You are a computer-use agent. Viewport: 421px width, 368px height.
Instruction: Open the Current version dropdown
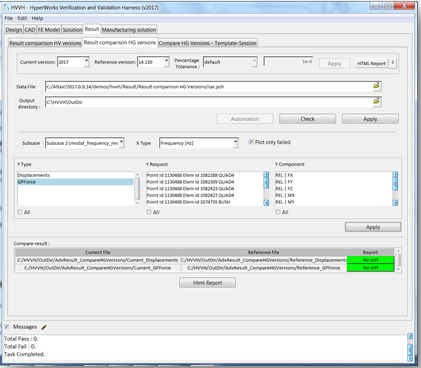click(x=86, y=62)
